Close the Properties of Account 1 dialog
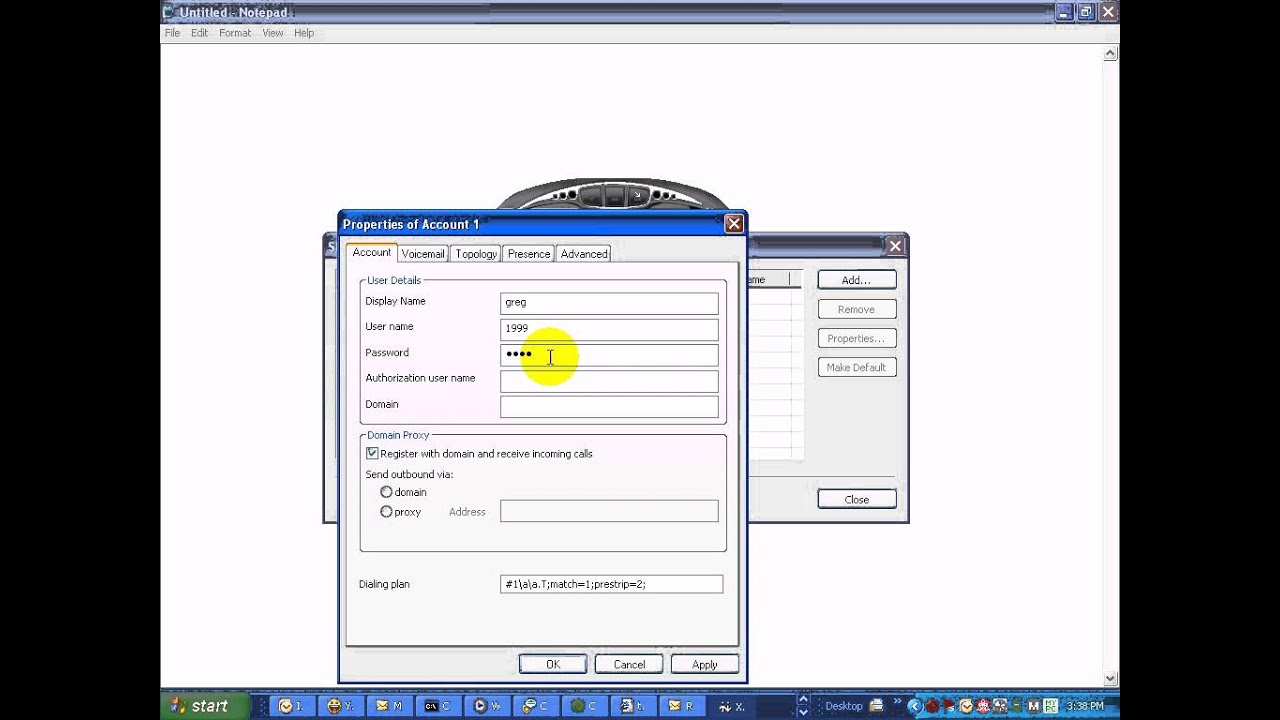 click(x=734, y=224)
